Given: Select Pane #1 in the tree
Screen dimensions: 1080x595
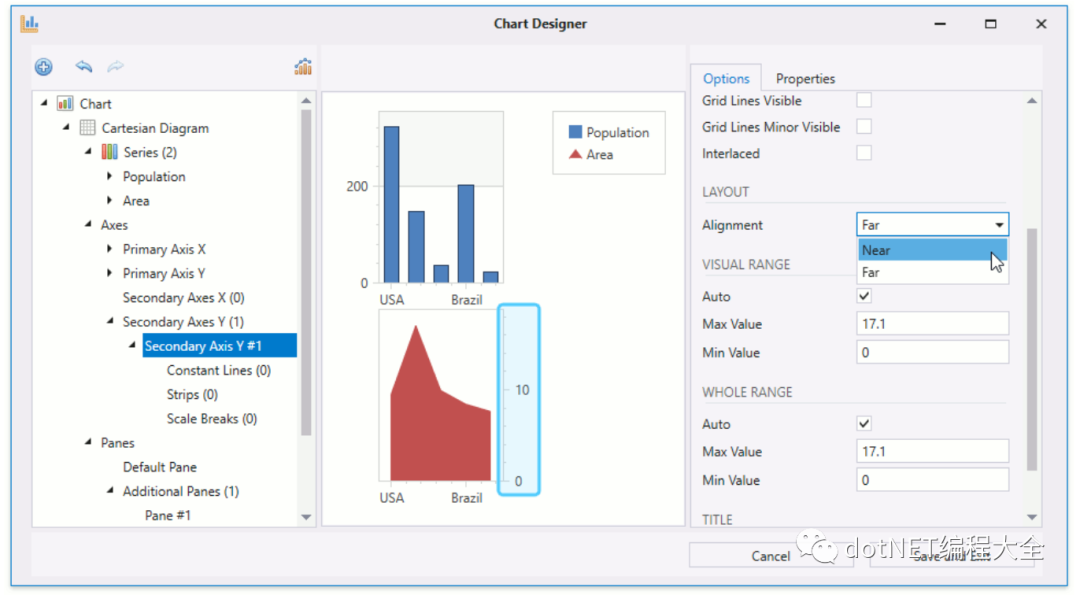Looking at the screenshot, I should [x=167, y=515].
